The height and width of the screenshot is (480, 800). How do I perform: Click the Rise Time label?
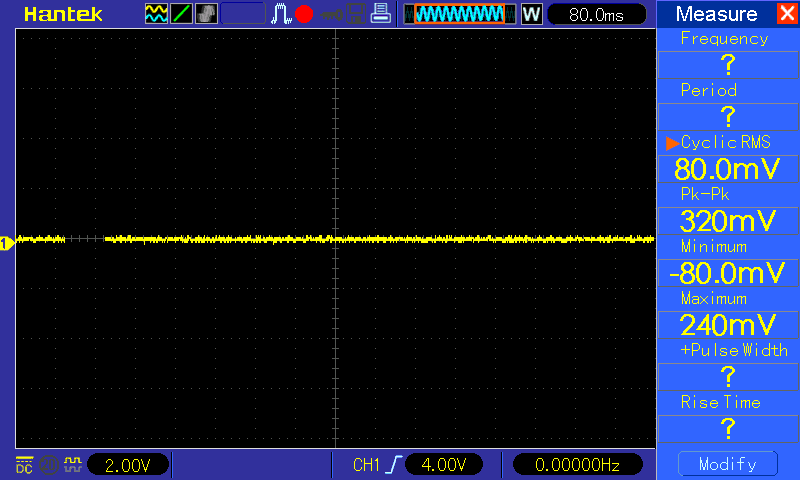[x=720, y=402]
